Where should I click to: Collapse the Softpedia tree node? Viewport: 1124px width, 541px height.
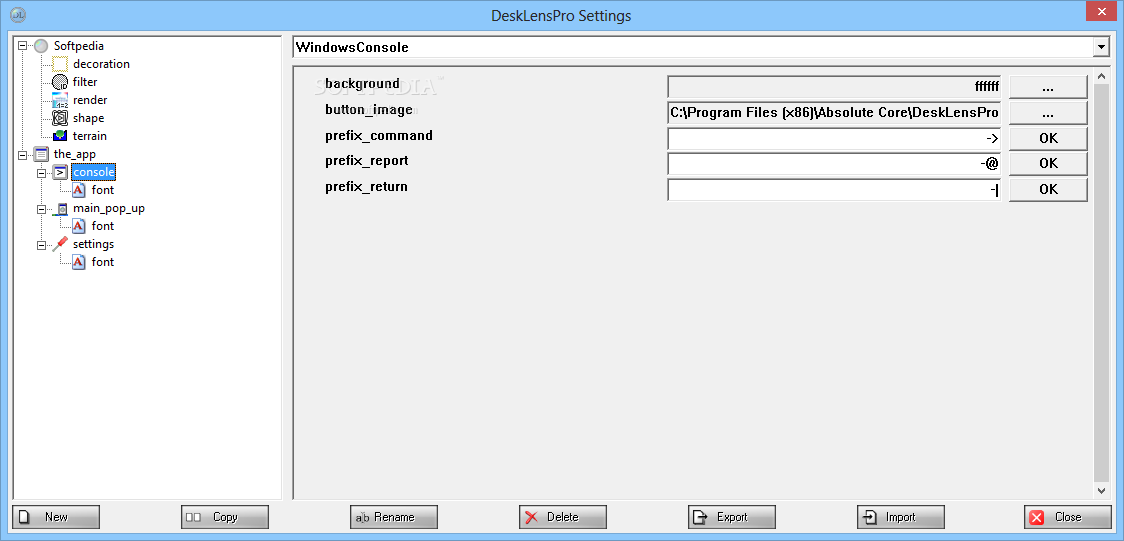(23, 46)
